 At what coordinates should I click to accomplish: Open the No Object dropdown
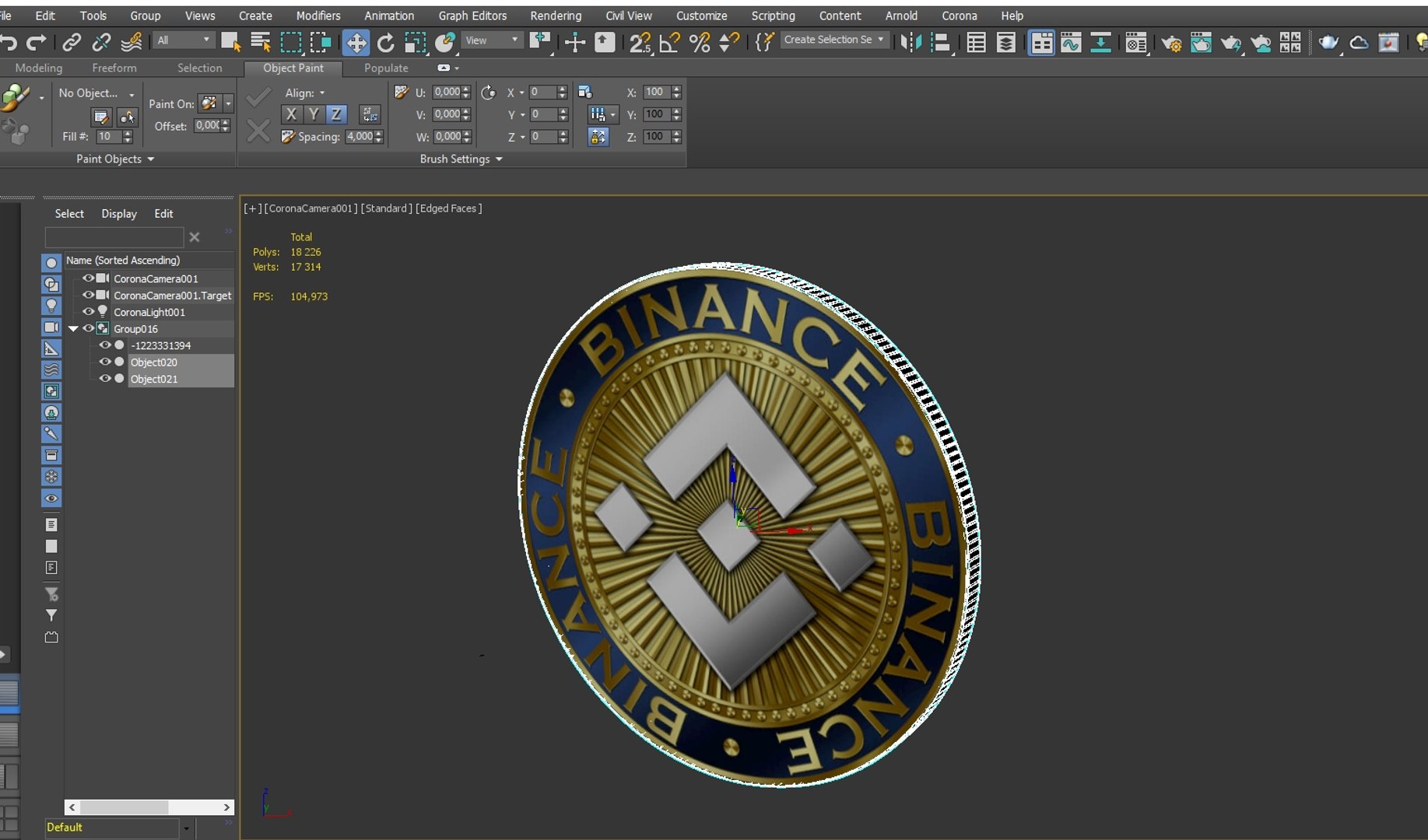coord(96,93)
